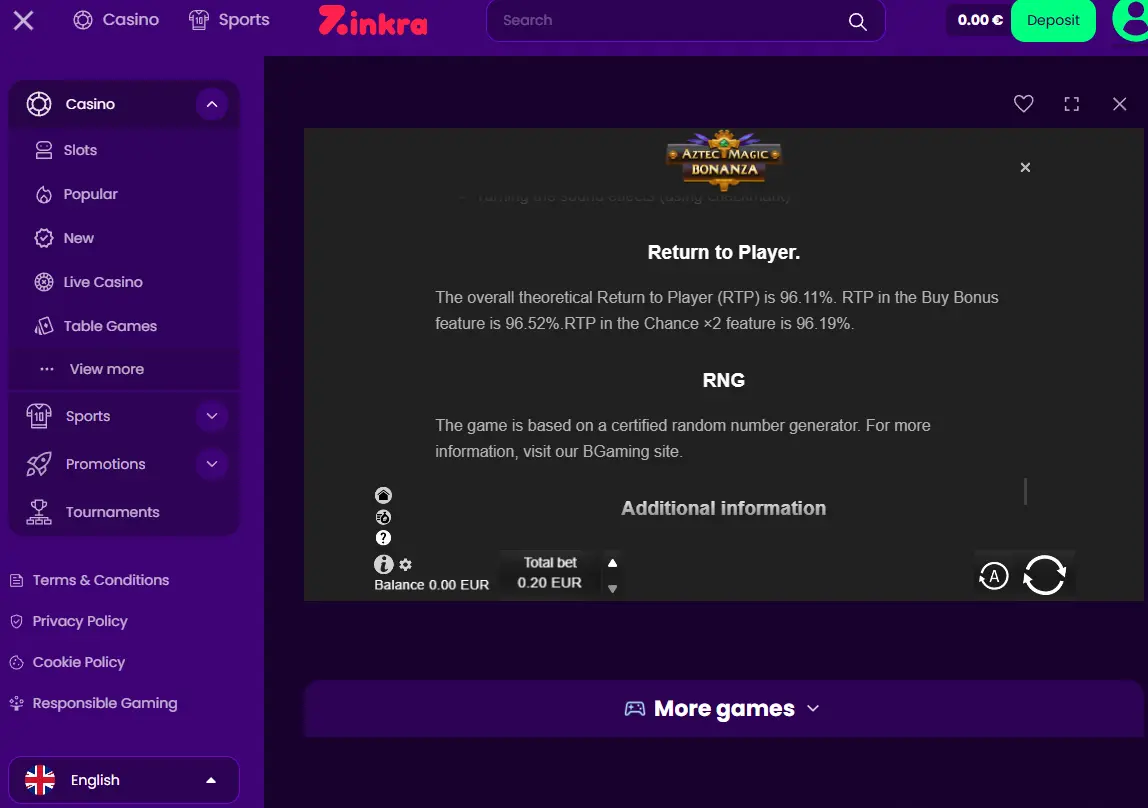Open the question mark help icon
Viewport: 1148px width, 808px height.
[383, 538]
